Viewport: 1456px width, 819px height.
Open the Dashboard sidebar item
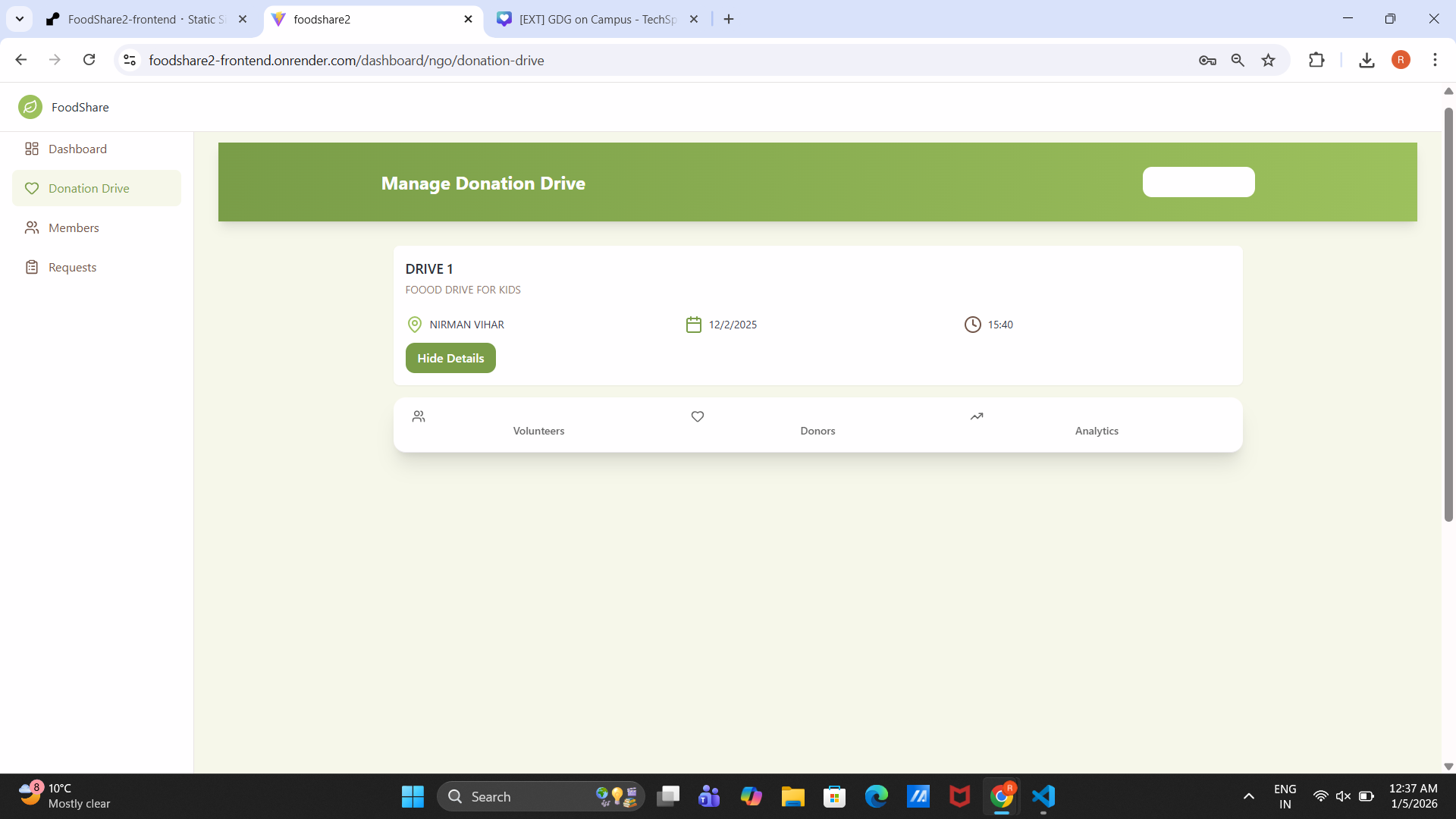pyautogui.click(x=77, y=149)
